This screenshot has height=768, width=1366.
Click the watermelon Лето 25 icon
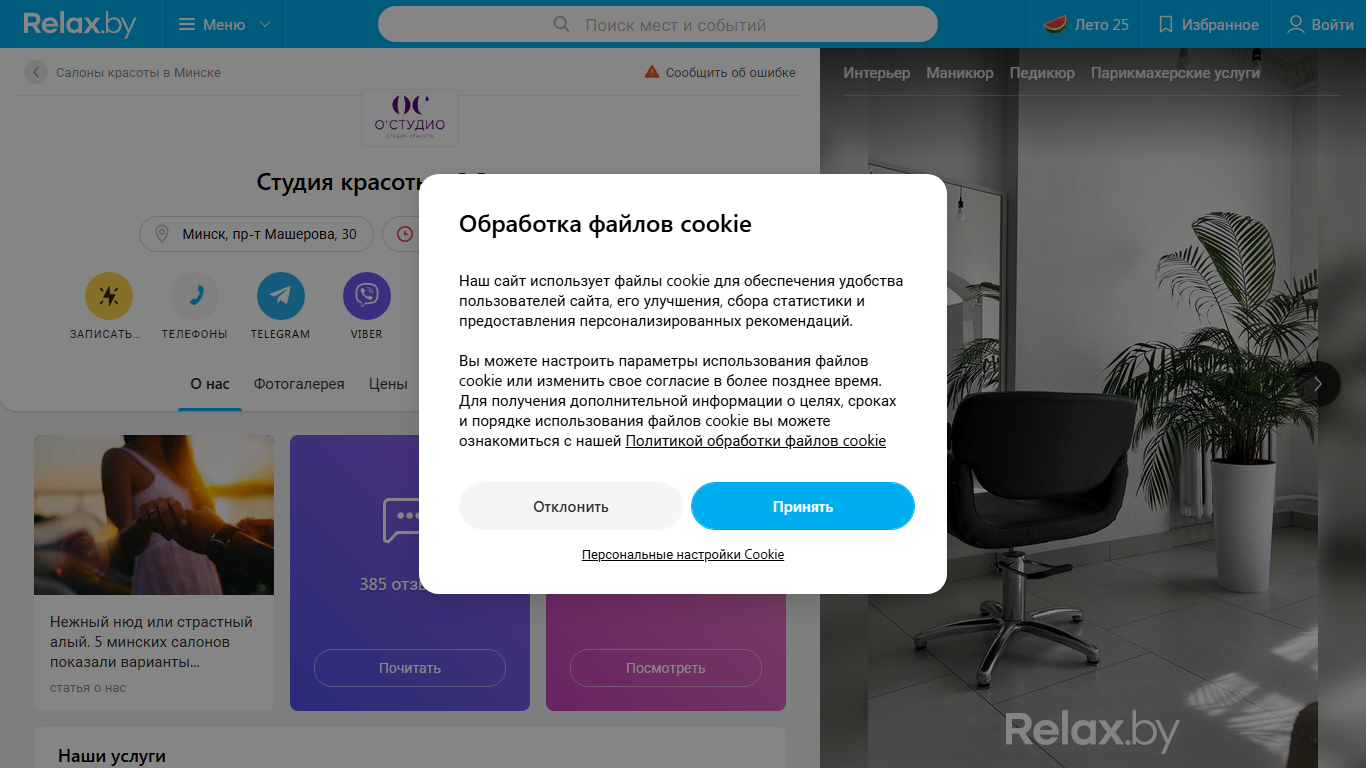1055,24
